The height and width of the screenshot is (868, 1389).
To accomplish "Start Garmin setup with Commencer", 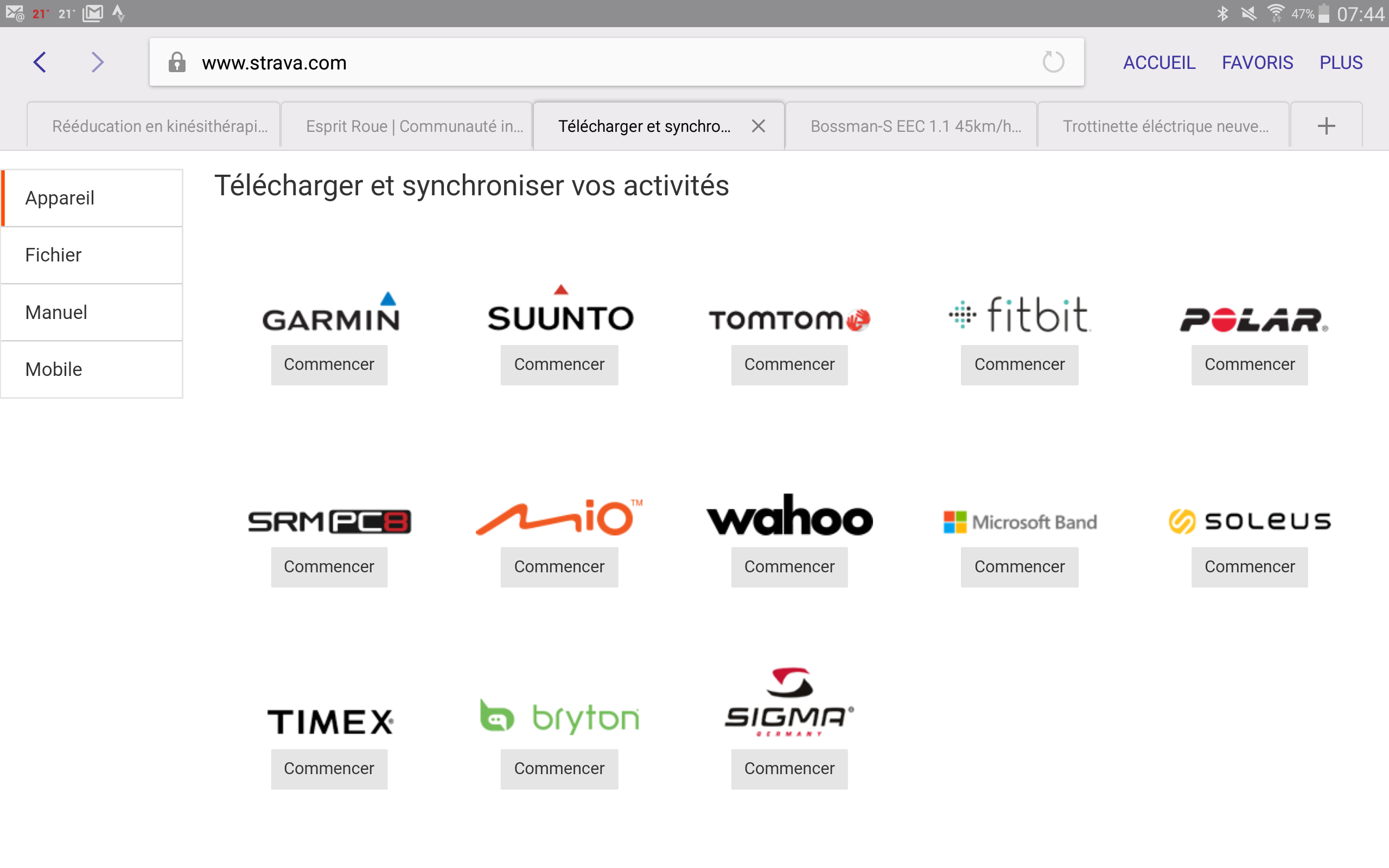I will click(x=329, y=365).
